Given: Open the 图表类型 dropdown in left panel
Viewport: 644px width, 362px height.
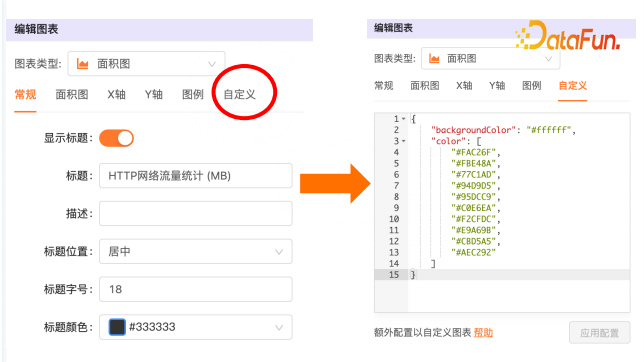Looking at the screenshot, I should [x=146, y=64].
